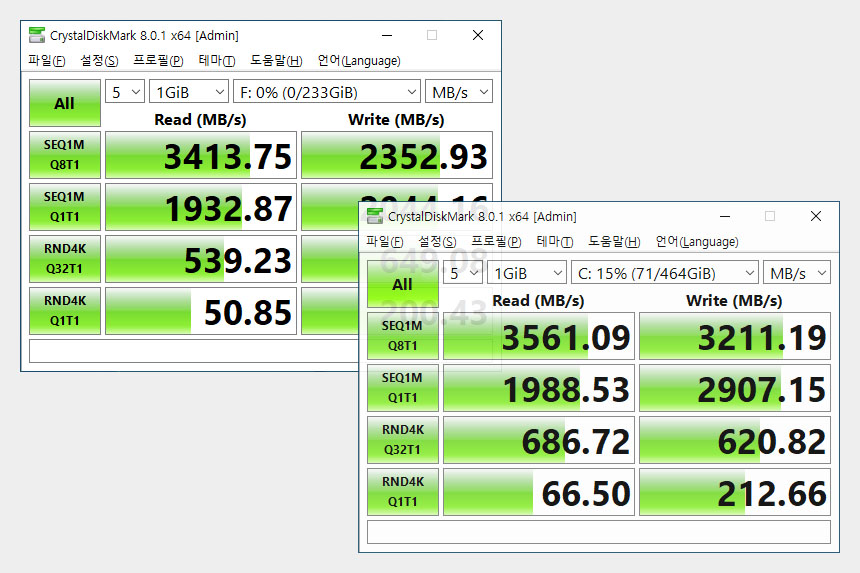Click write result 3211.19 in C: window
The height and width of the screenshot is (573, 860).
(735, 336)
